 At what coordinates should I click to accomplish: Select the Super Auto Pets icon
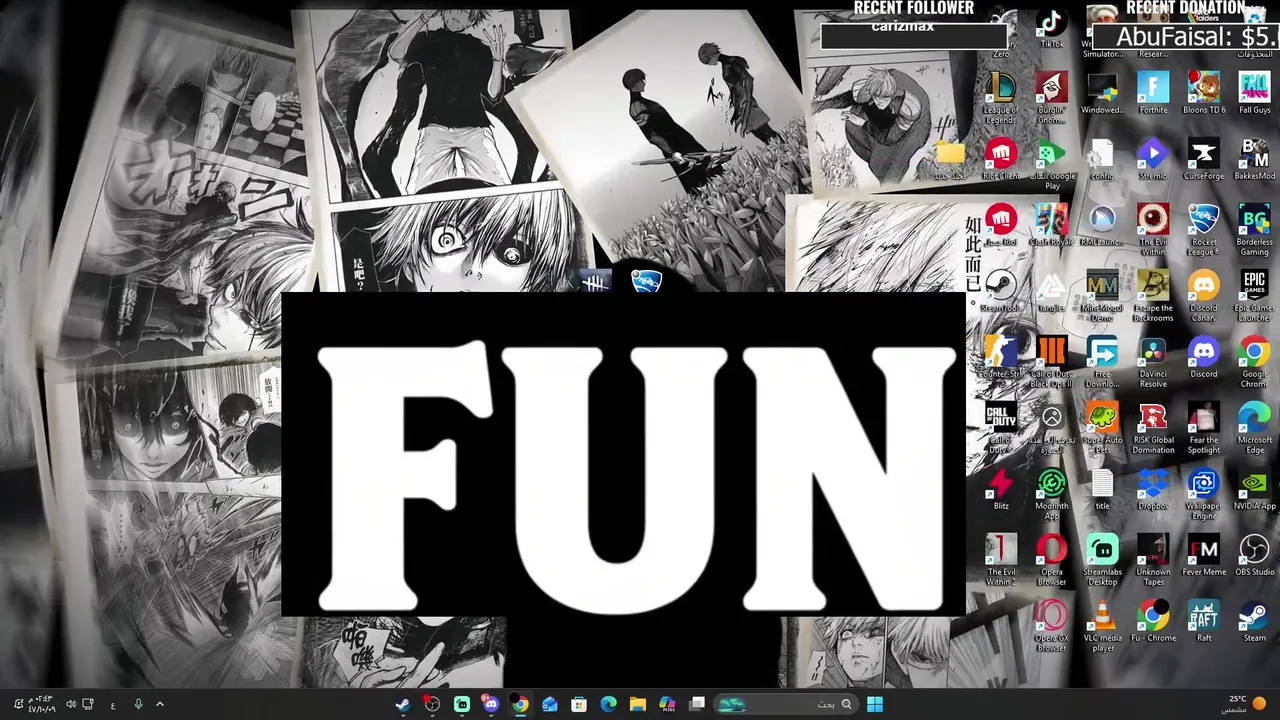tap(1102, 428)
